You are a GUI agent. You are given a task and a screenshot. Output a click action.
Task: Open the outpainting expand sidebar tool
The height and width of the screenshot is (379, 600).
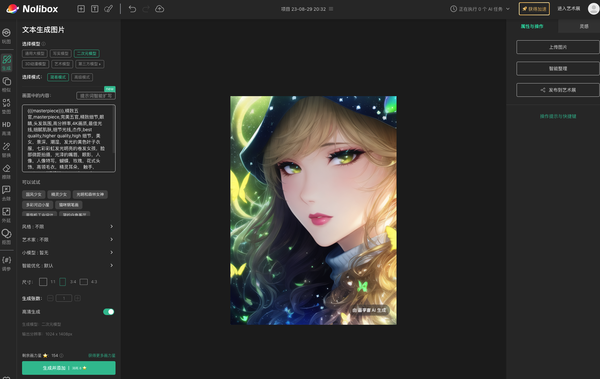[x=7, y=215]
